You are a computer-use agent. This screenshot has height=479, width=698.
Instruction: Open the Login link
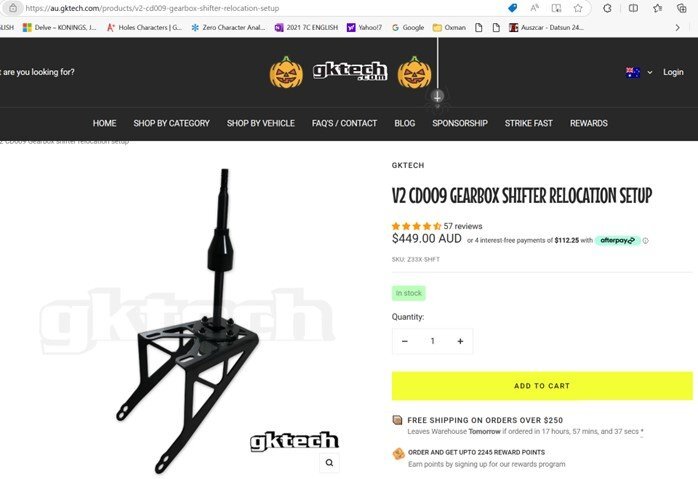pyautogui.click(x=673, y=72)
